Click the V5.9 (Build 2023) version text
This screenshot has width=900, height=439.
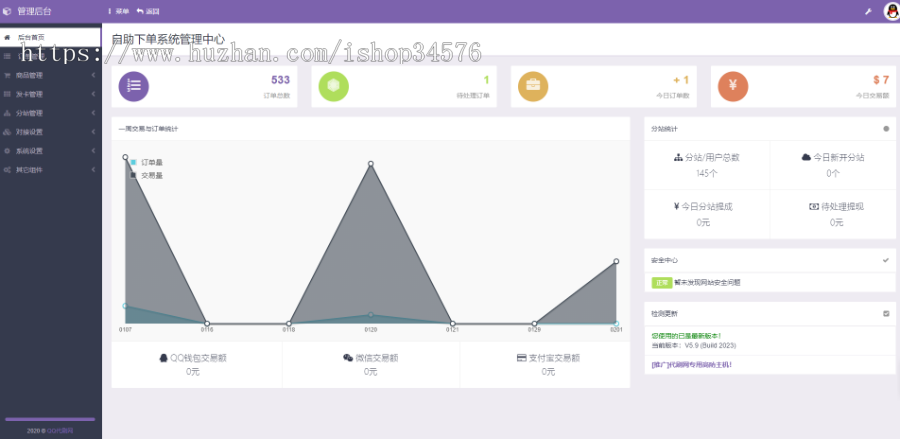(x=708, y=345)
